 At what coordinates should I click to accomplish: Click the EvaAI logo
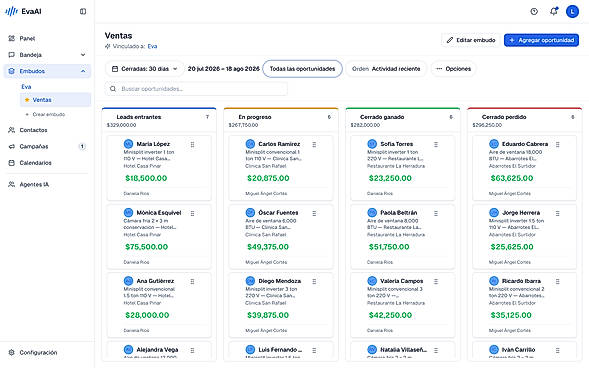tap(23, 11)
